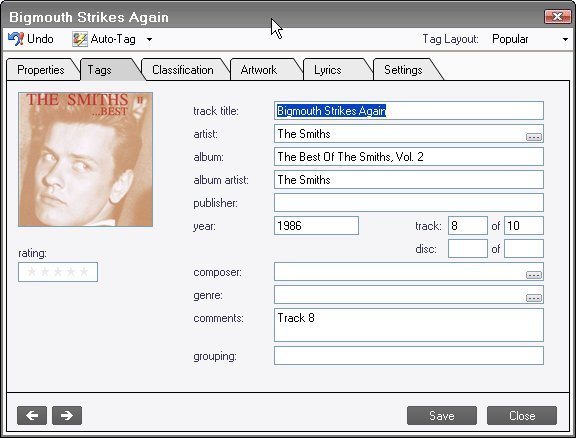
Task: Click the track number field
Action: 468,226
